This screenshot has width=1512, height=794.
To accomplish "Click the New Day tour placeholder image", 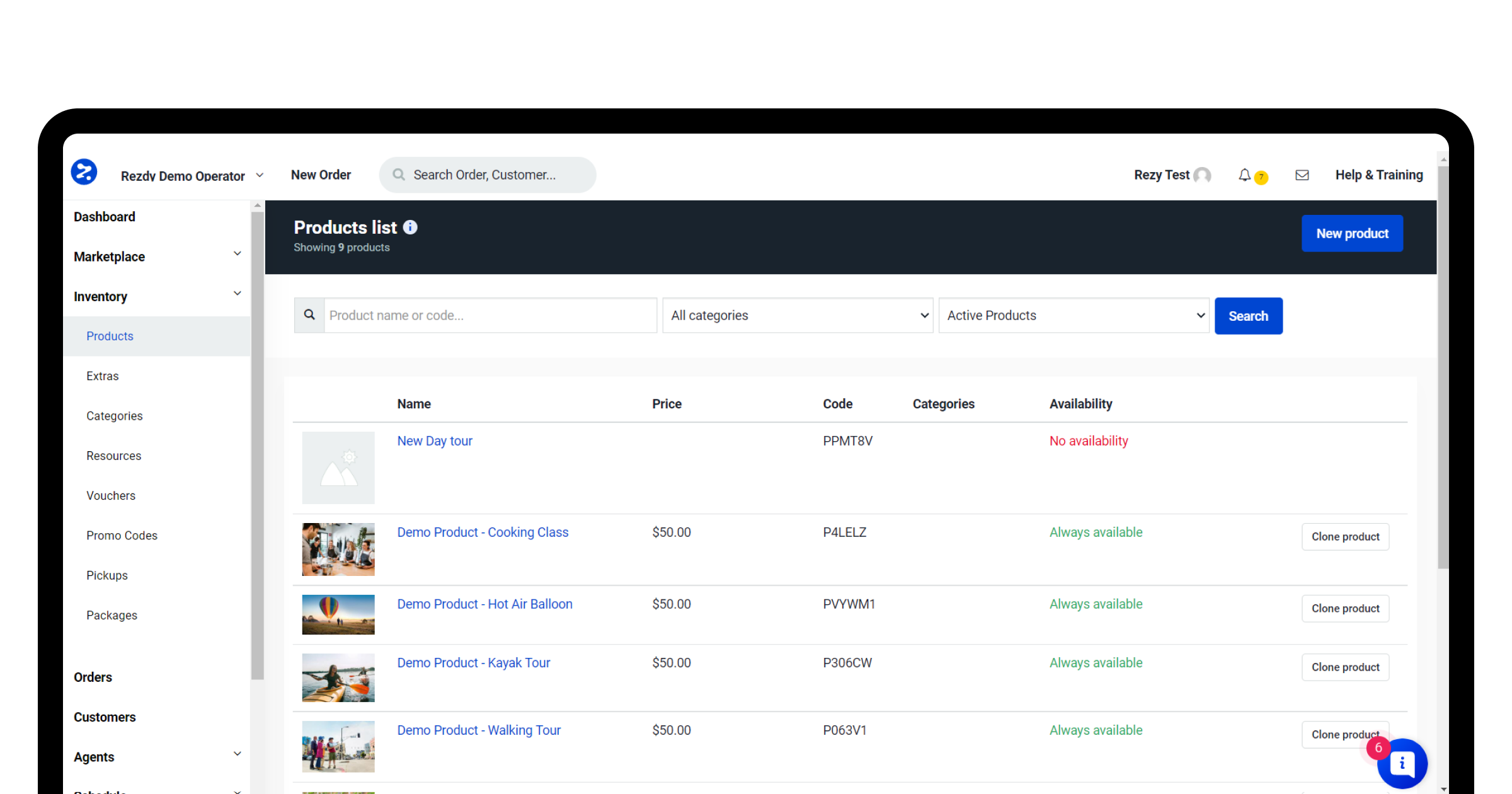I will coord(338,468).
